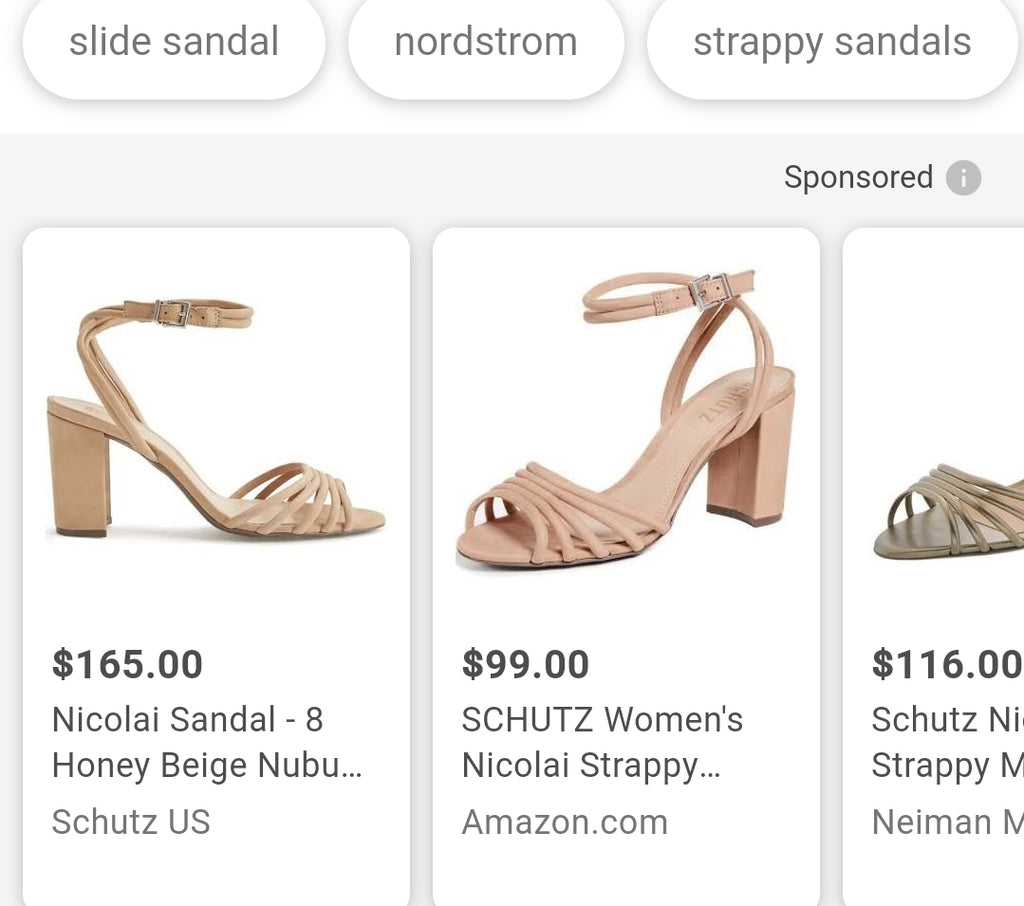The image size is (1024, 906).
Task: Click the $165.00 price
Action: pos(127,664)
